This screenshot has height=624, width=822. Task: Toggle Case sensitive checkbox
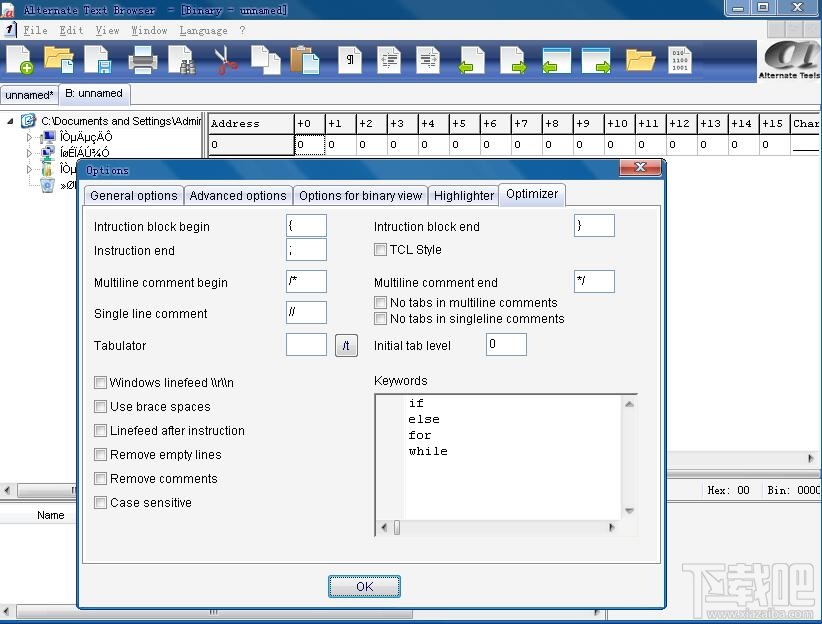click(x=100, y=502)
